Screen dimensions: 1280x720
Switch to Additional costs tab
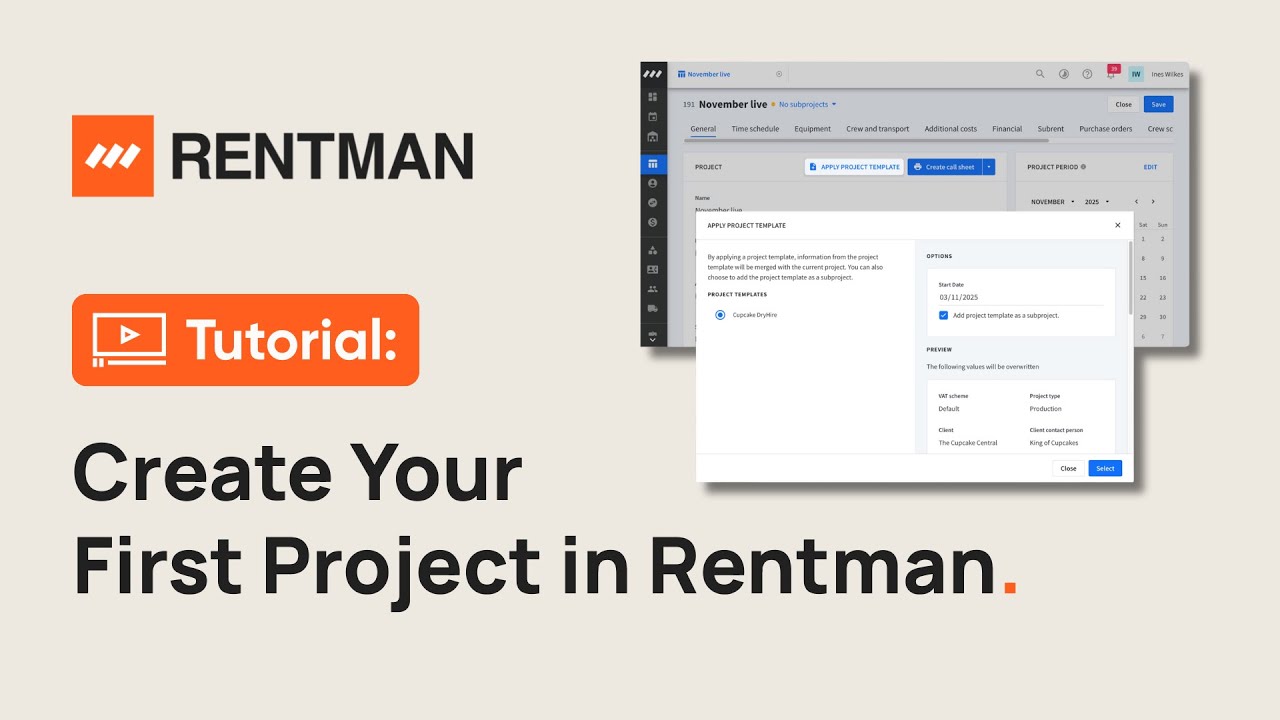[951, 129]
